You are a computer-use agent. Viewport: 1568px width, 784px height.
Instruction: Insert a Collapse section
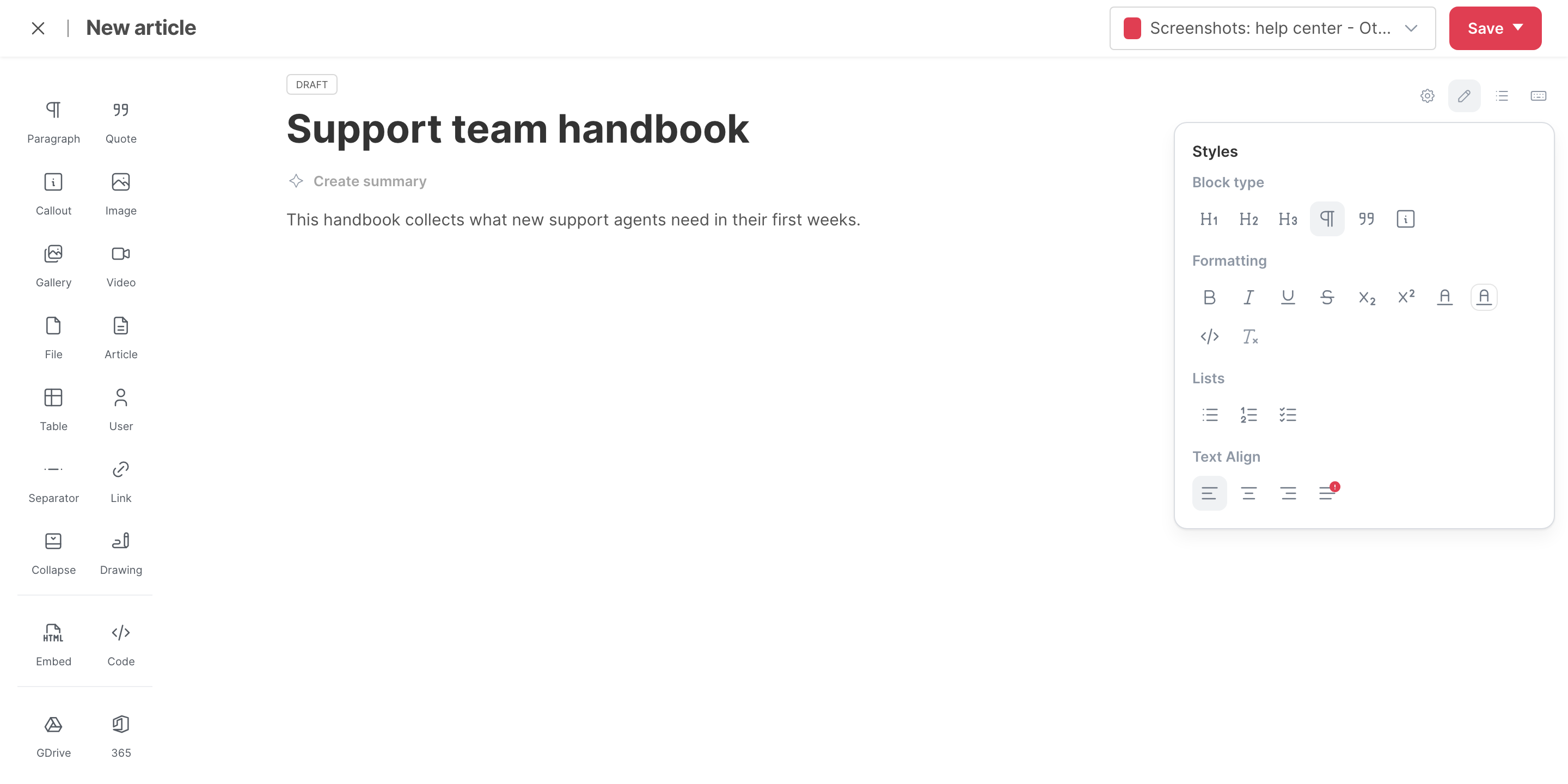click(x=53, y=553)
